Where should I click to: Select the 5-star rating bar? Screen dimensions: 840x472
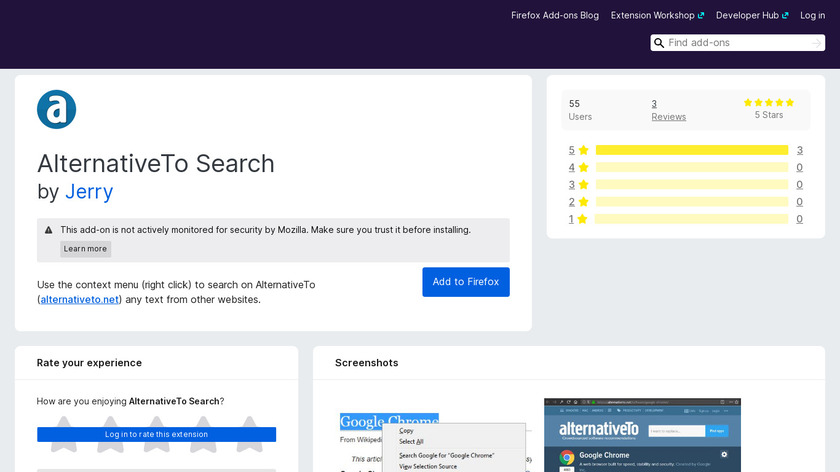click(691, 151)
